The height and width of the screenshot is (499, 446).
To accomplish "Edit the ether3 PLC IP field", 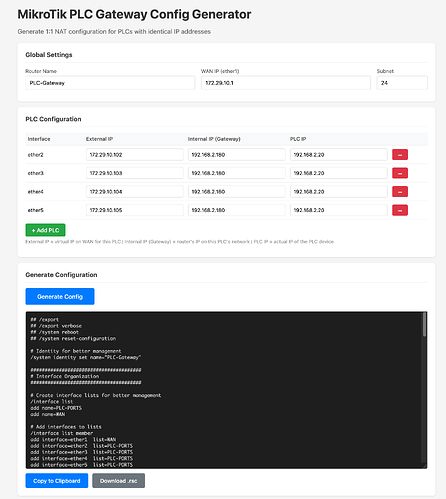I will [339, 173].
